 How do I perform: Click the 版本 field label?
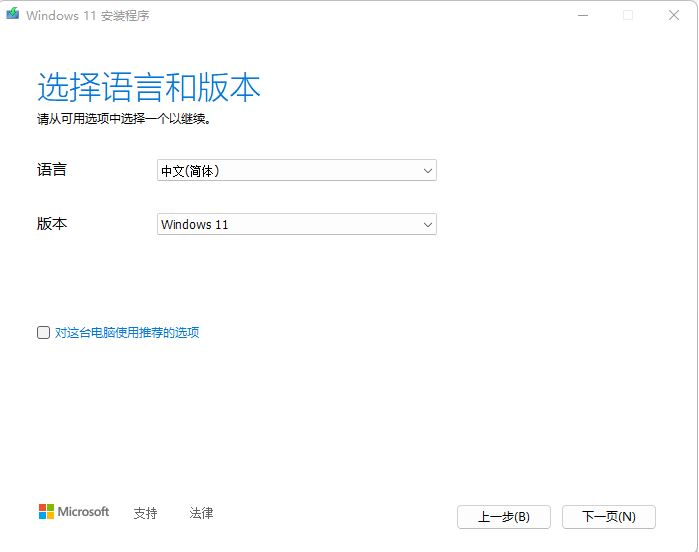(x=52, y=224)
